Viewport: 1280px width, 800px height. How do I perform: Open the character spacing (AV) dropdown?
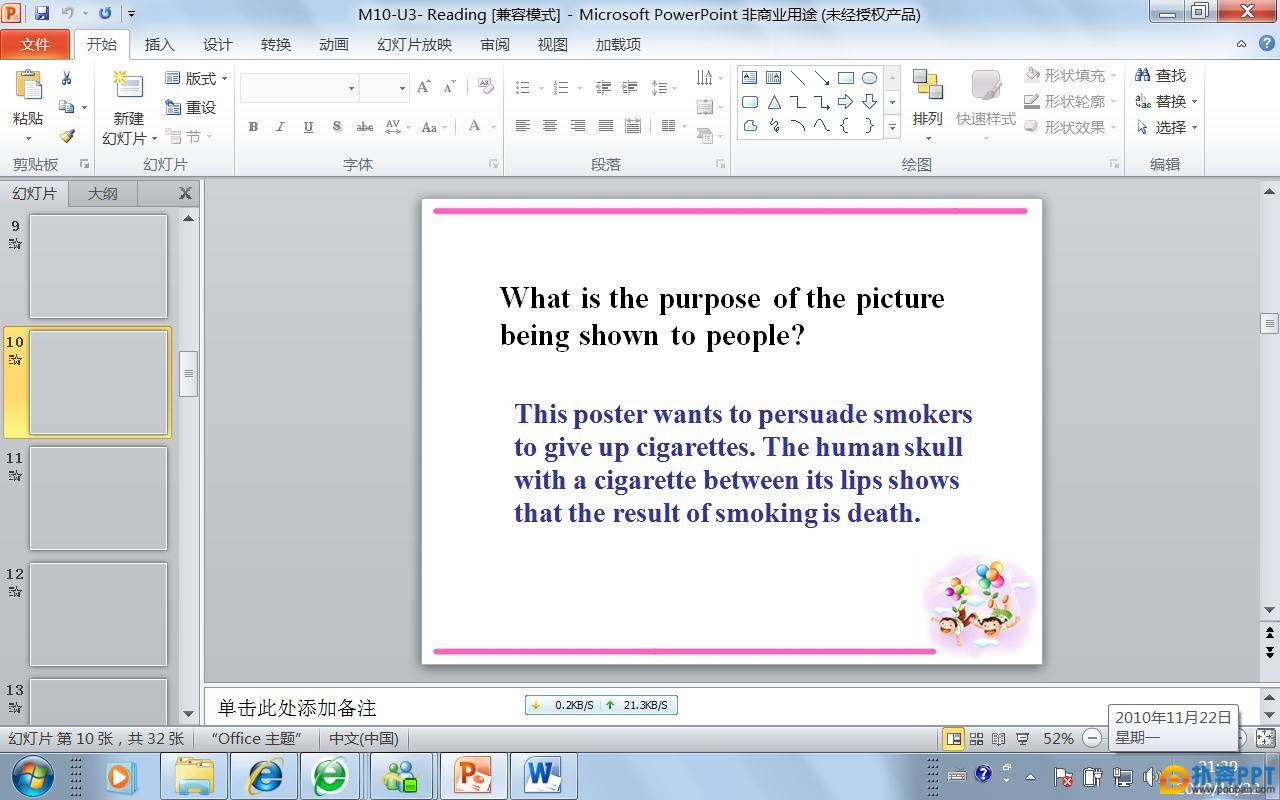pos(397,126)
